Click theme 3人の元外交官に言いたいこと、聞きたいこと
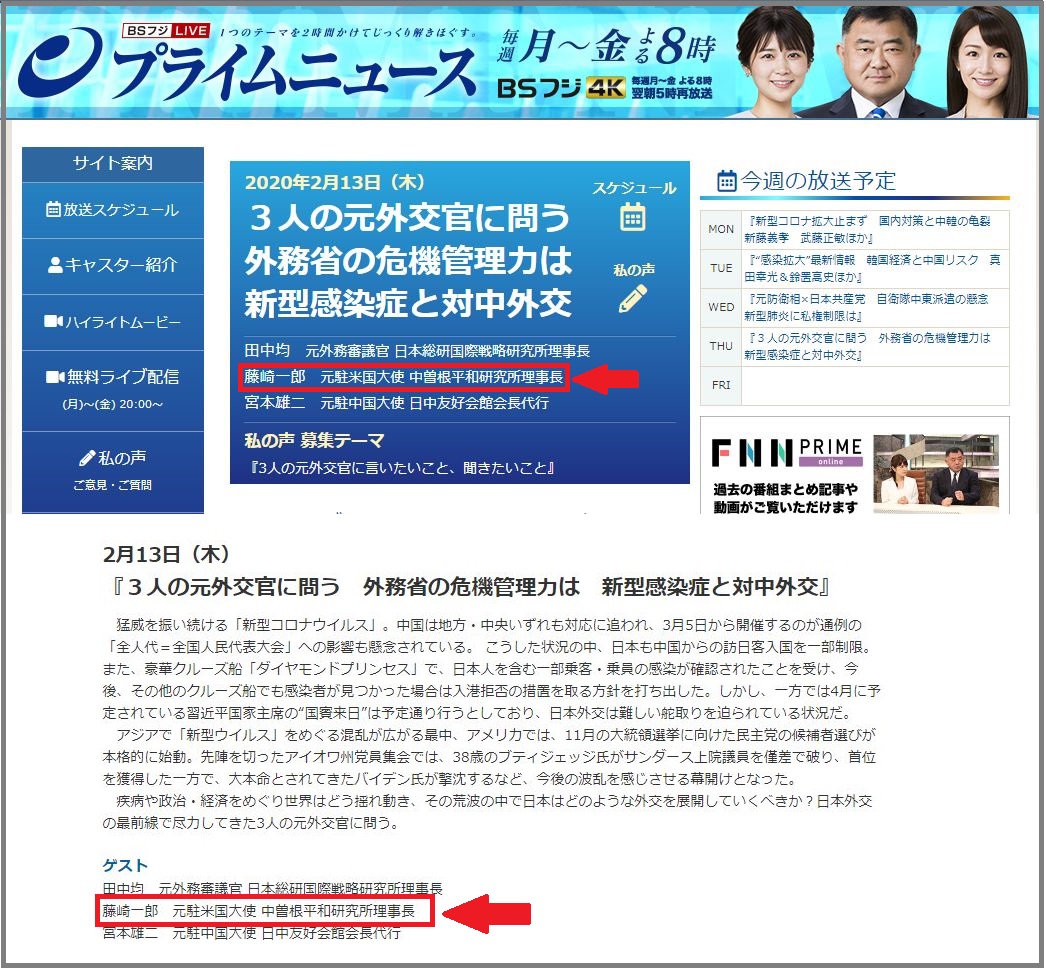1046x968 pixels. [x=400, y=468]
